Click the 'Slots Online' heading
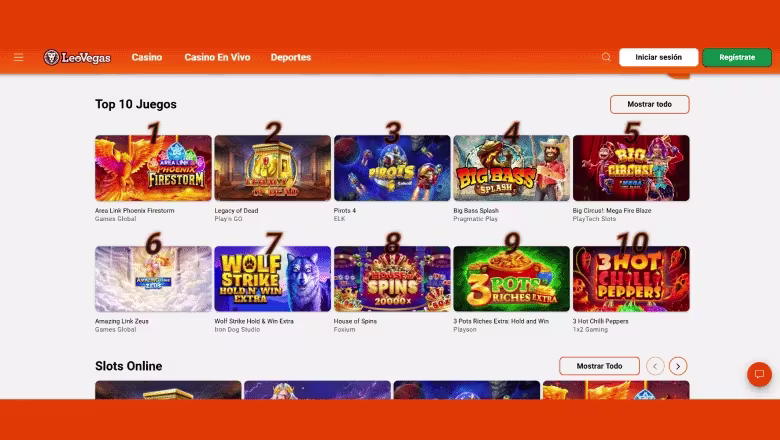The width and height of the screenshot is (780, 440). click(129, 366)
